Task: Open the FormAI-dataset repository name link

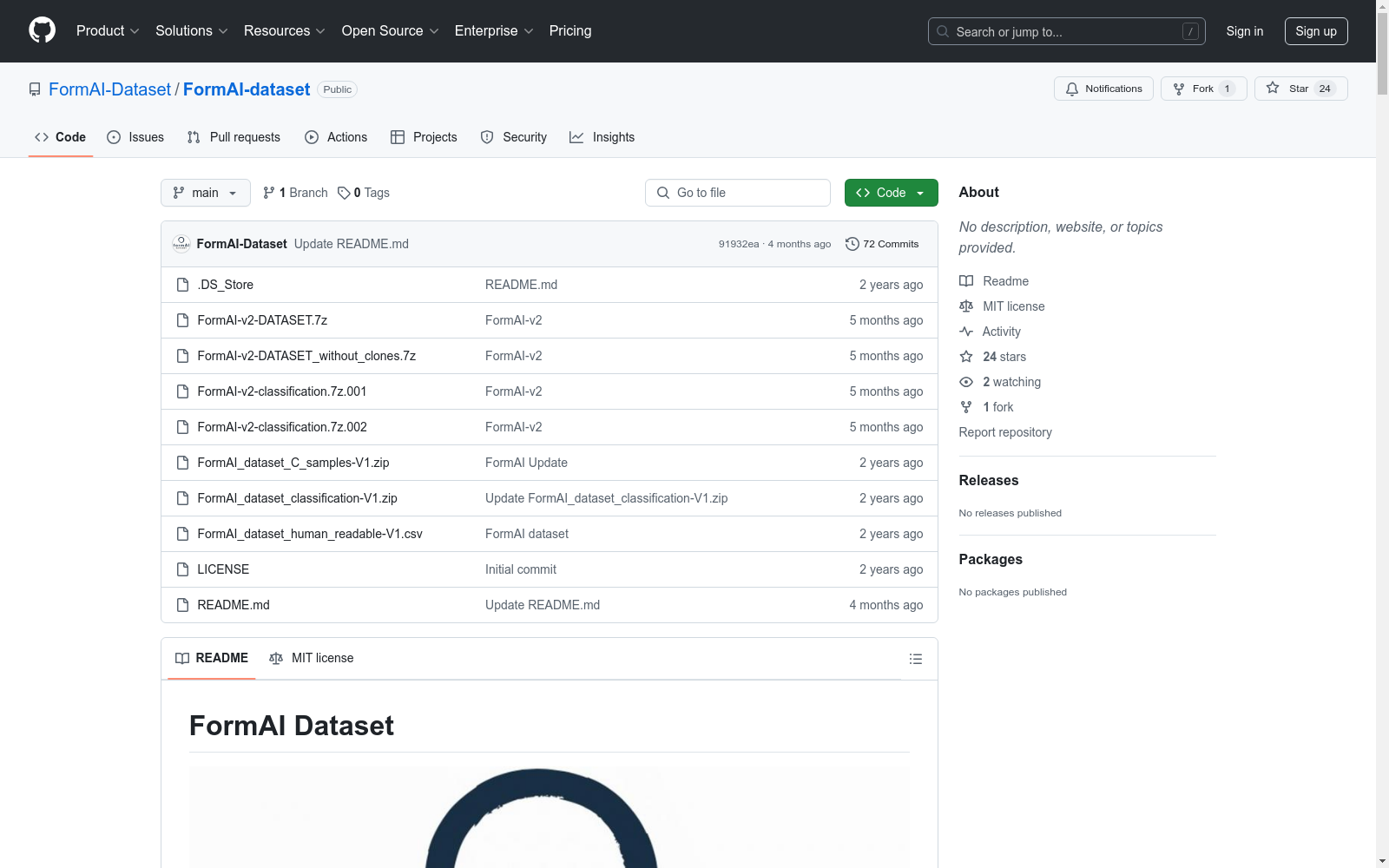Action: 247,89
